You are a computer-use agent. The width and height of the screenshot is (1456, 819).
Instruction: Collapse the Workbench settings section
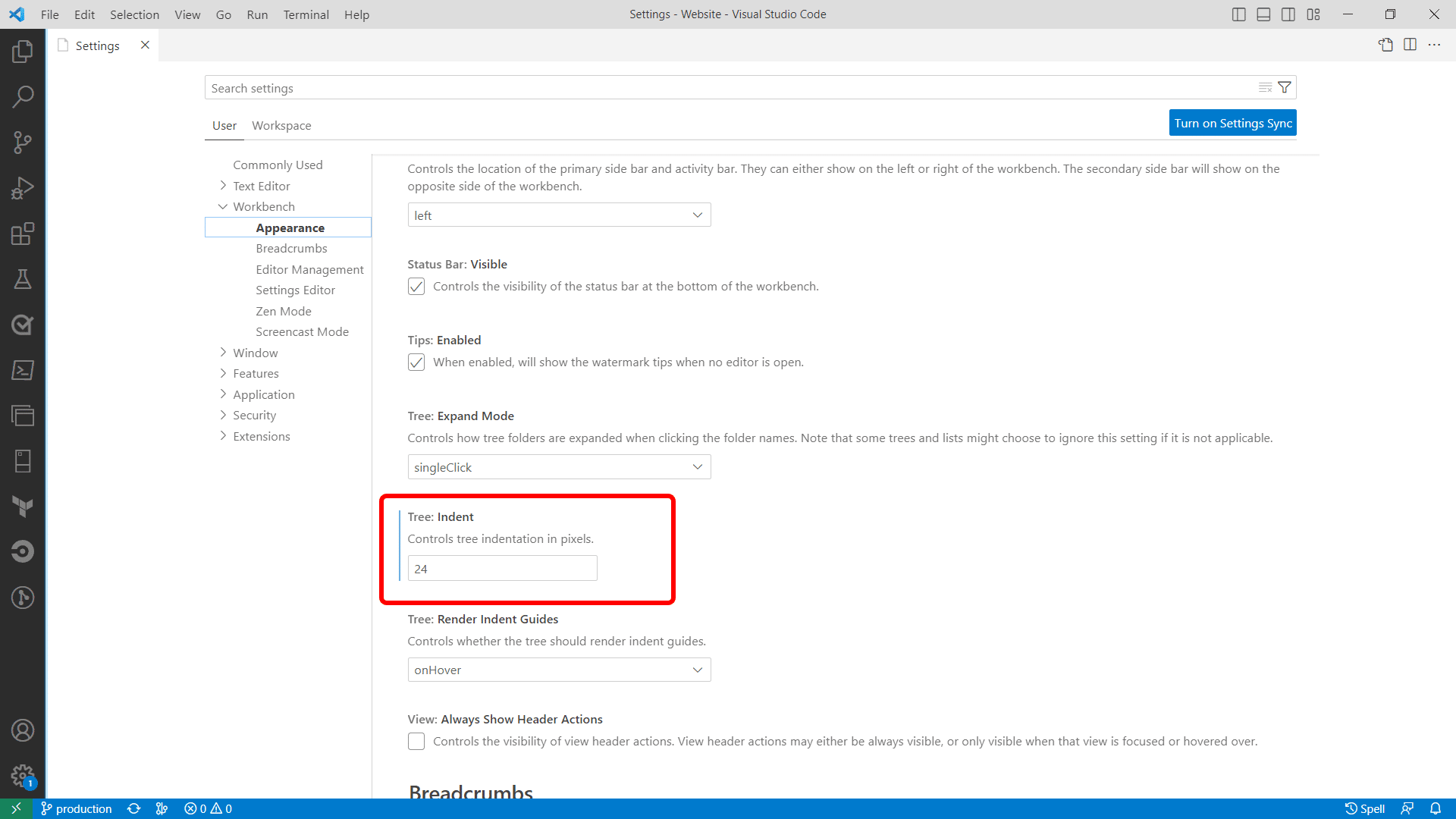click(223, 206)
